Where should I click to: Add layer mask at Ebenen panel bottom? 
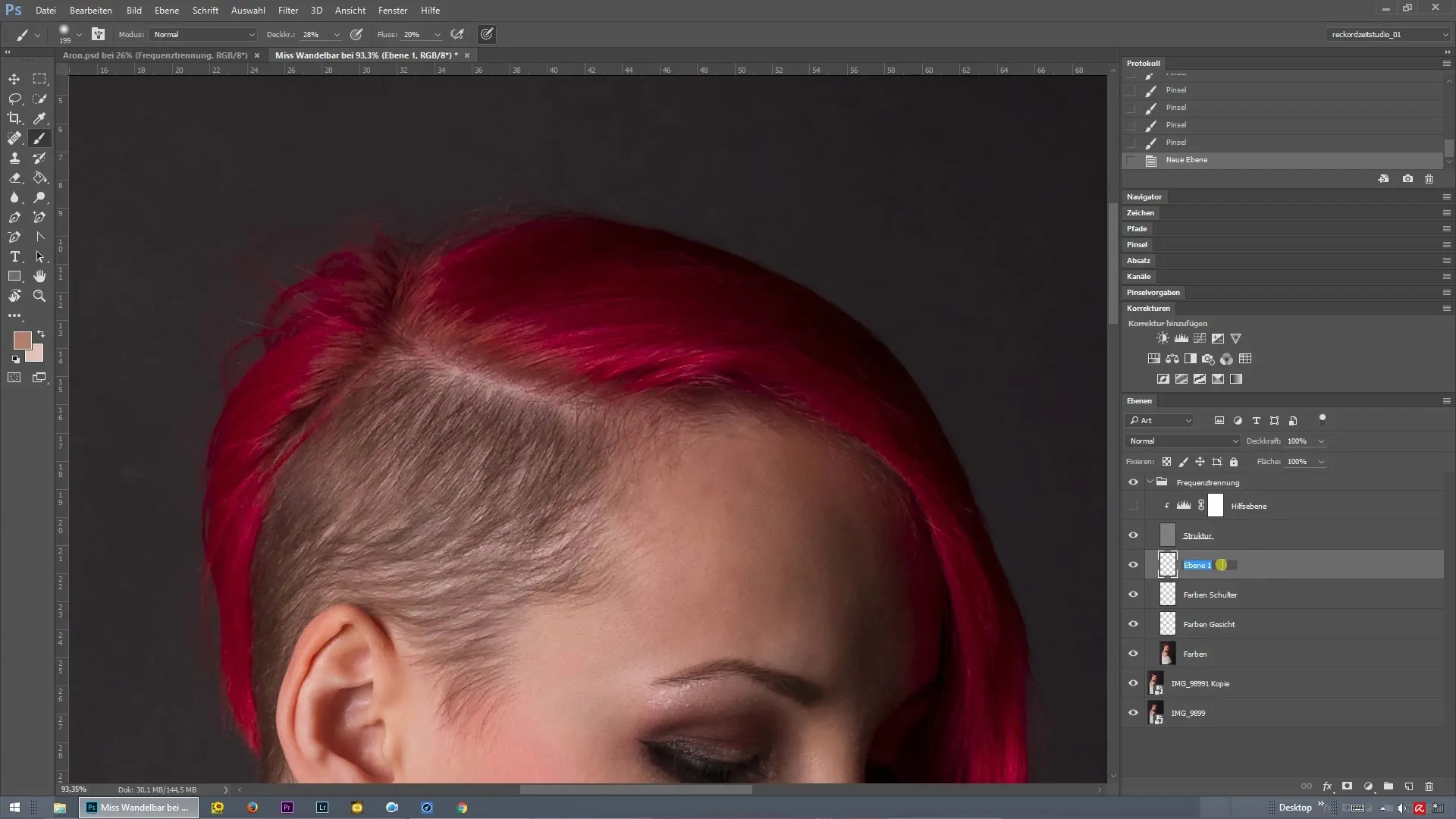[1347, 786]
